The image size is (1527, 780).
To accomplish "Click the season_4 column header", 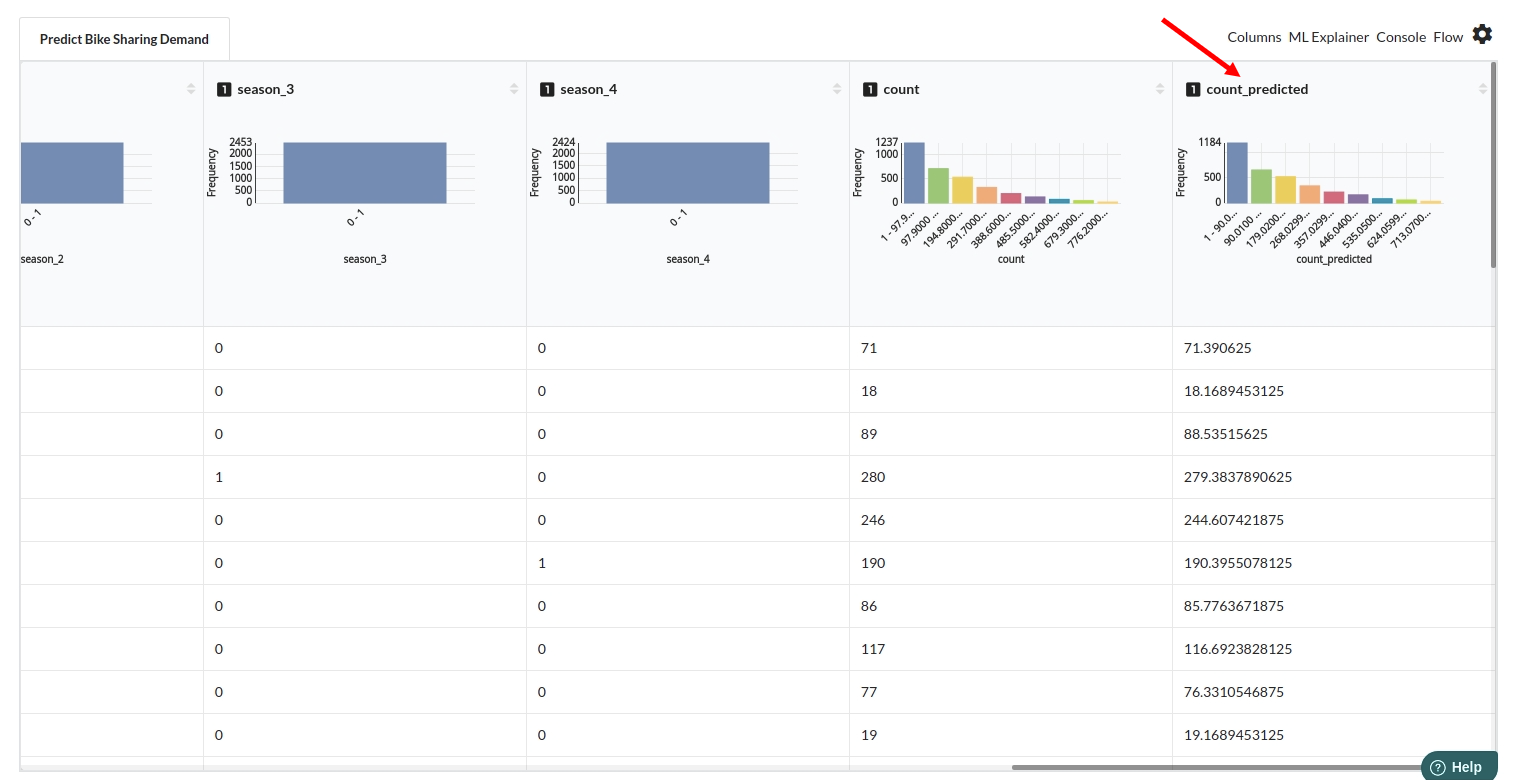I will [x=588, y=89].
